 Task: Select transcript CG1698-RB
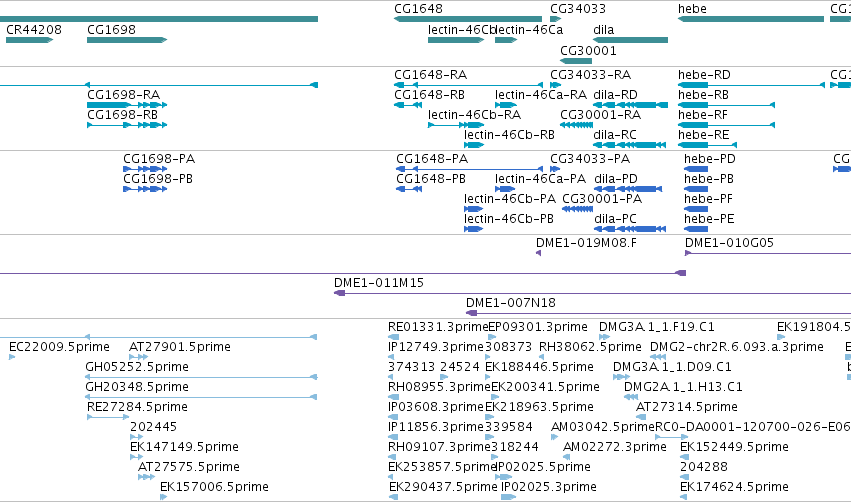tap(127, 125)
